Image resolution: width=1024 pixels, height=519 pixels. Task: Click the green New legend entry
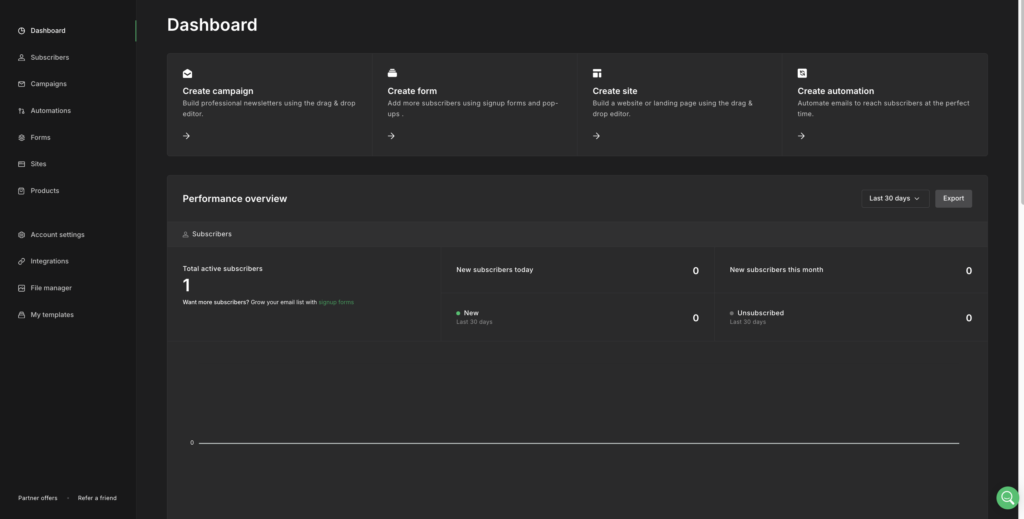click(468, 313)
